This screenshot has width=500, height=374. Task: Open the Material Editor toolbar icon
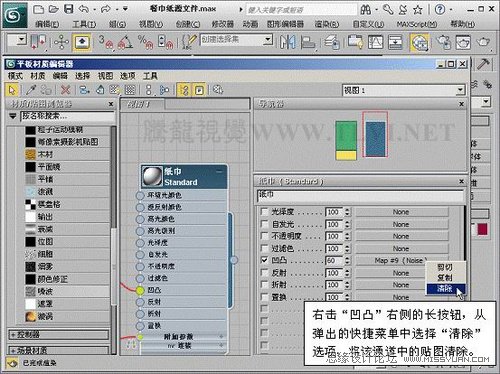click(420, 42)
